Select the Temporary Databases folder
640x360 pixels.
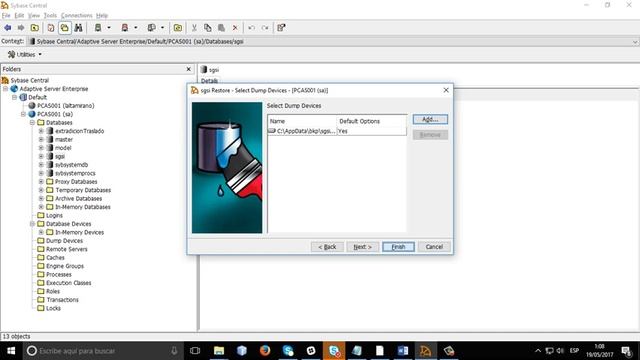coord(83,190)
